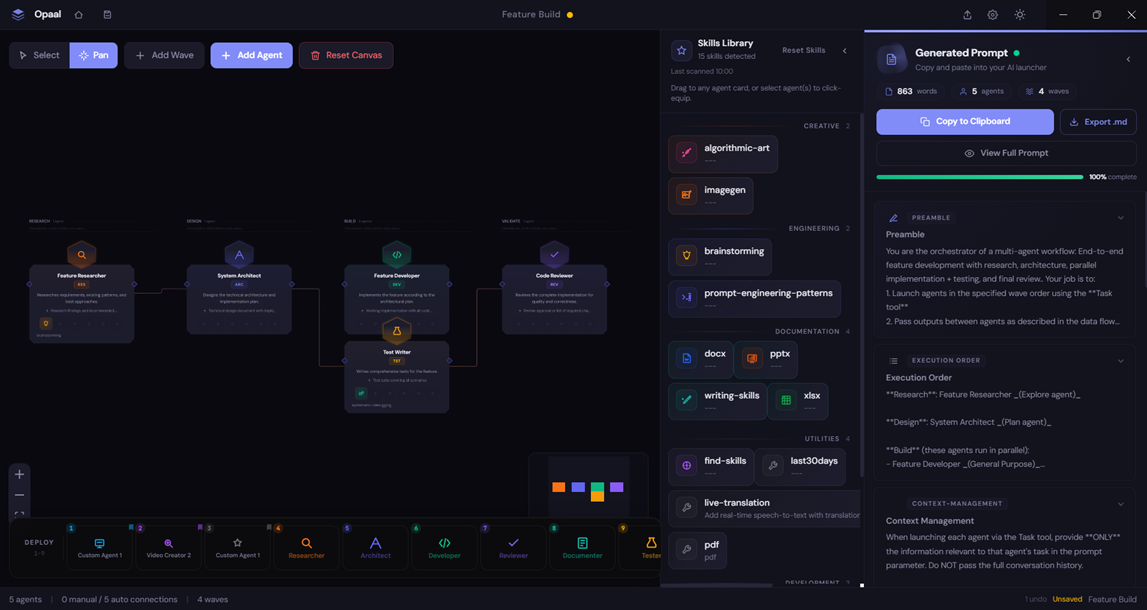Select the xlsx skill

[798, 401]
